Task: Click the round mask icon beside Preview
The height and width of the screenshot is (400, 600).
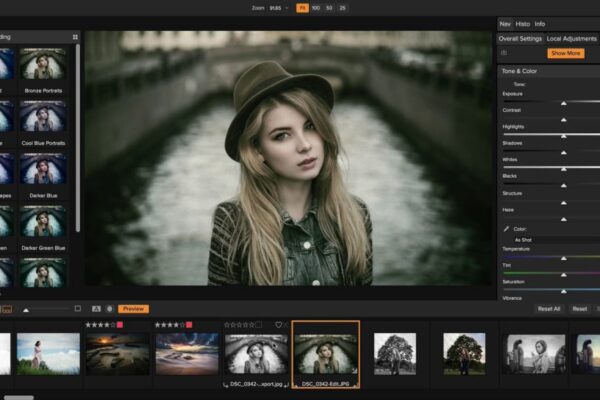Action: [x=109, y=309]
